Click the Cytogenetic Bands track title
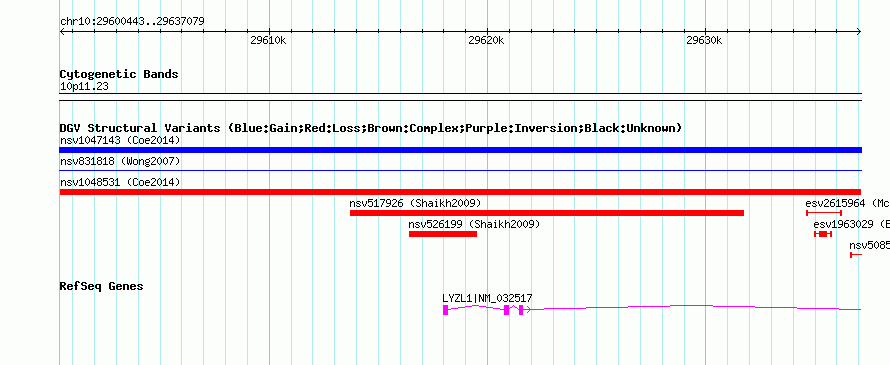The width and height of the screenshot is (890, 365). tap(119, 74)
